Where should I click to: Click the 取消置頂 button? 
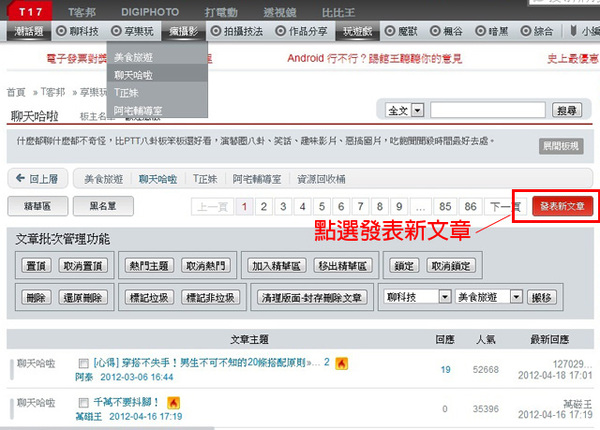83,265
